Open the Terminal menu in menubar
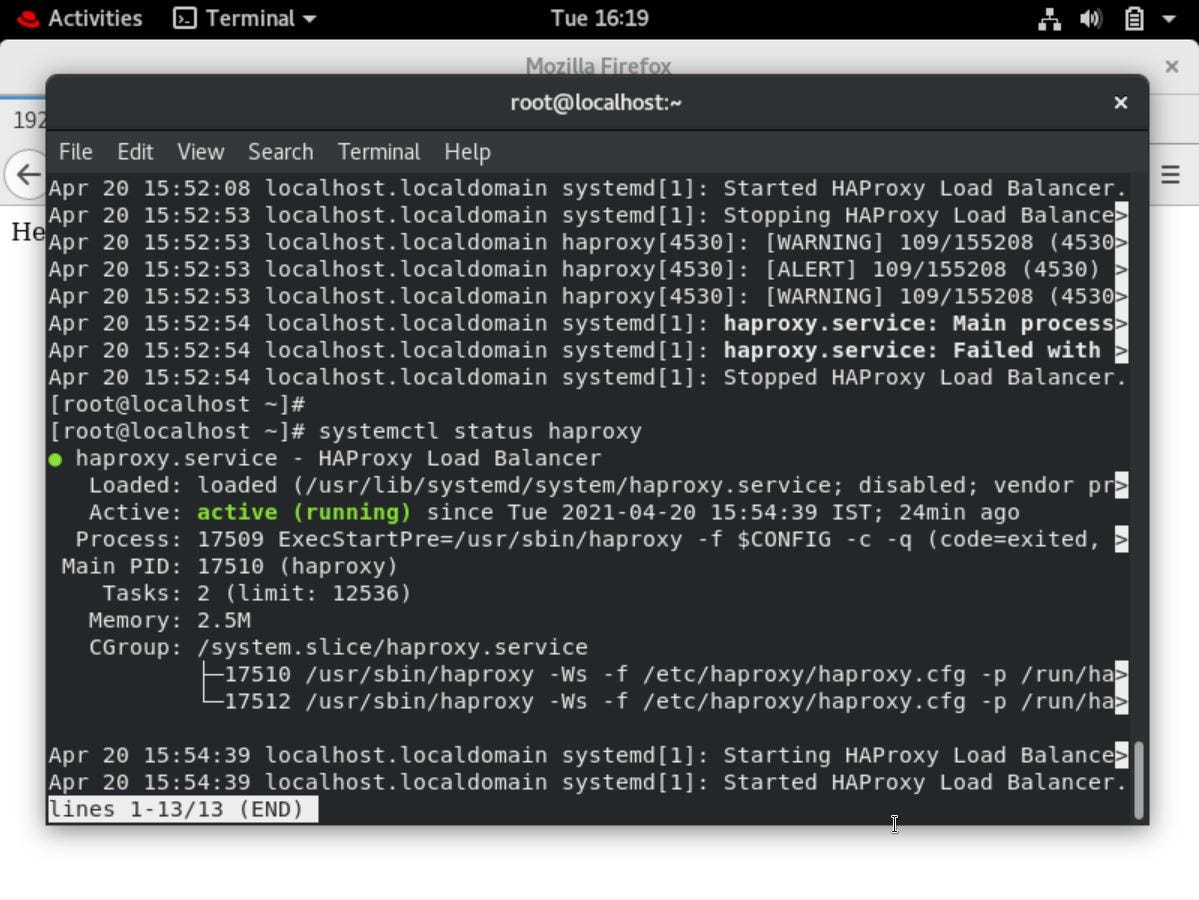 tap(379, 151)
